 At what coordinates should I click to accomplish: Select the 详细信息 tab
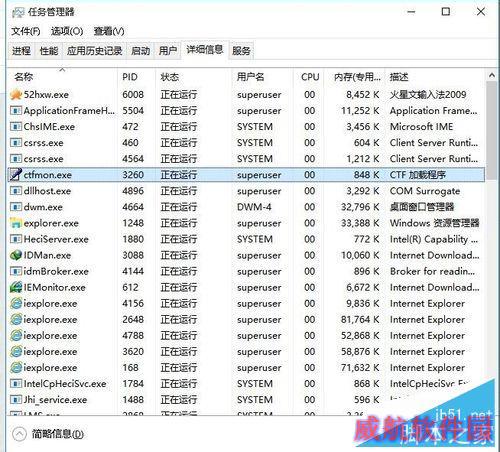pos(205,50)
